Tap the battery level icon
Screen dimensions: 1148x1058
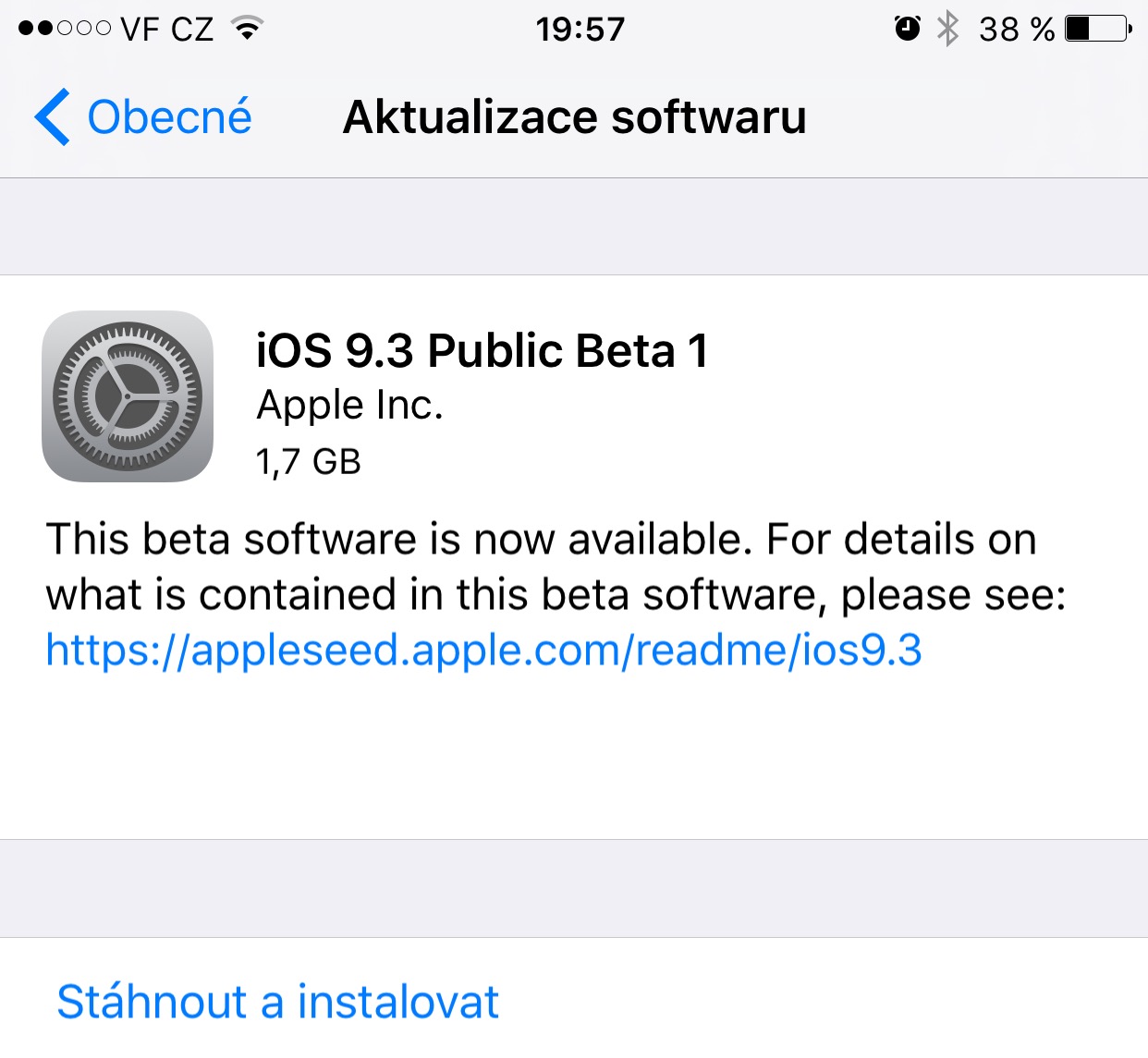1098,29
